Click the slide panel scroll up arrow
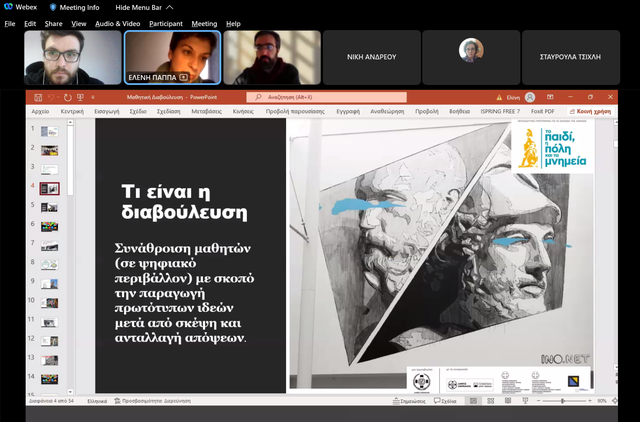This screenshot has height=422, width=640. pos(70,122)
